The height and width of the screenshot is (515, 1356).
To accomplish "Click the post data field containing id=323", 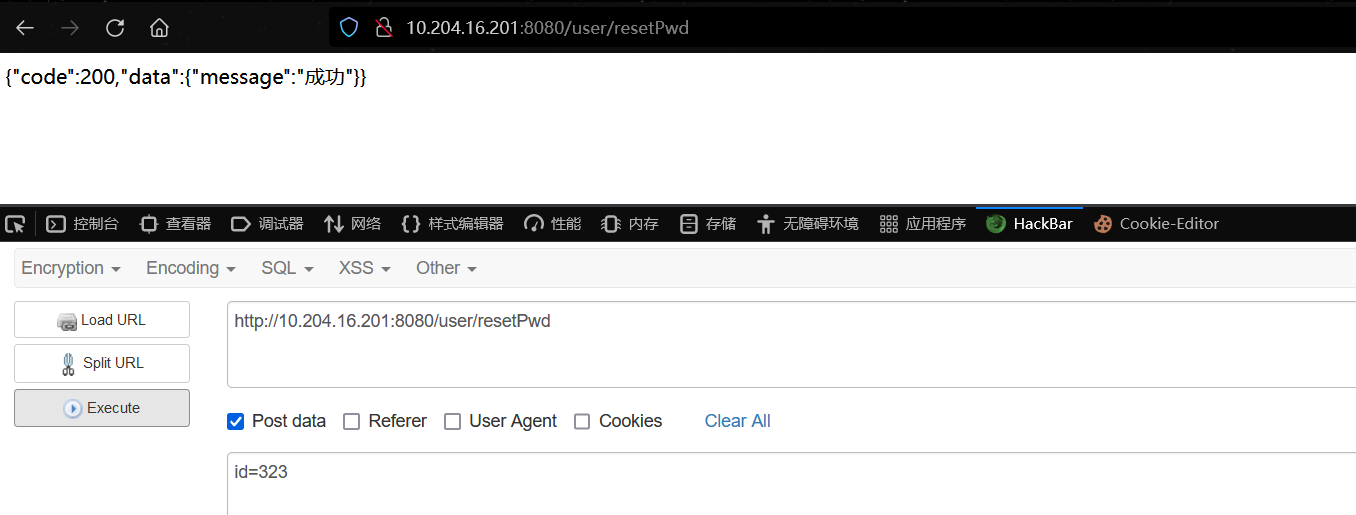I will click(x=791, y=484).
